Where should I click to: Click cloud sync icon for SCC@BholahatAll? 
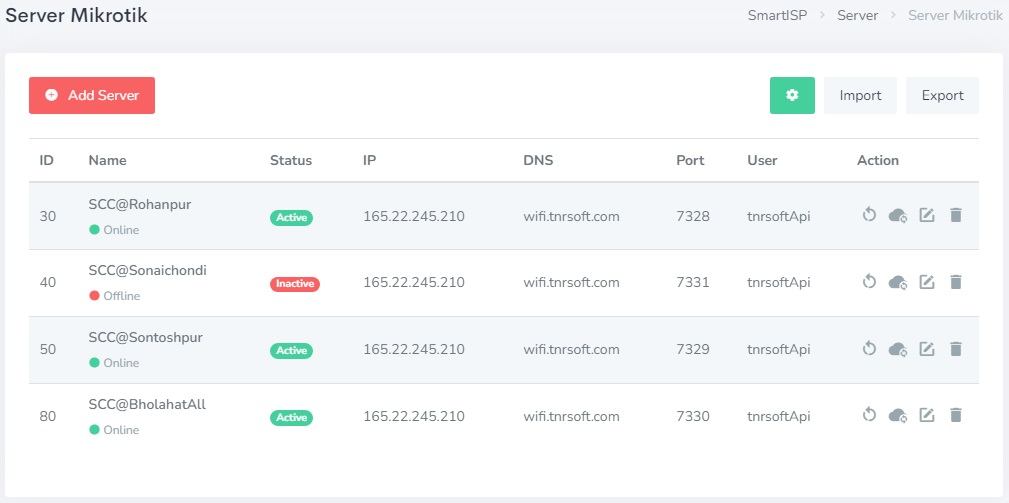point(898,415)
